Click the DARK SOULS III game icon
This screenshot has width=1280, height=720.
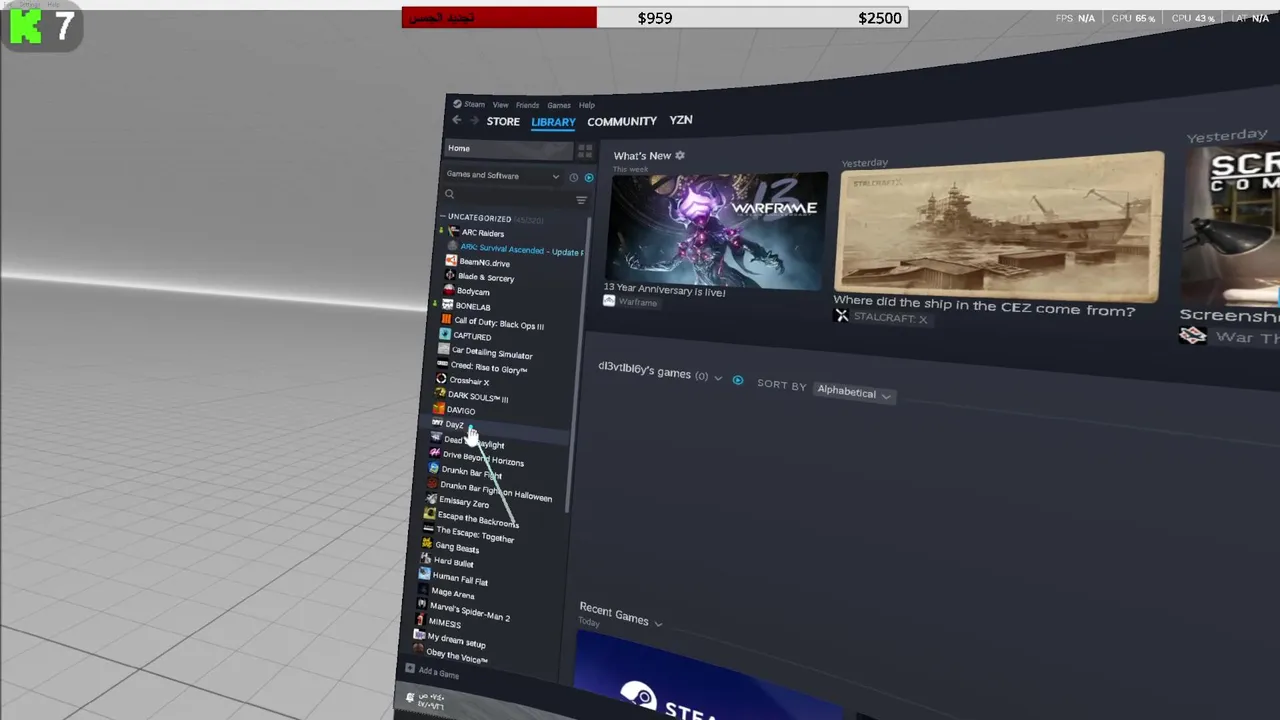[x=440, y=394]
